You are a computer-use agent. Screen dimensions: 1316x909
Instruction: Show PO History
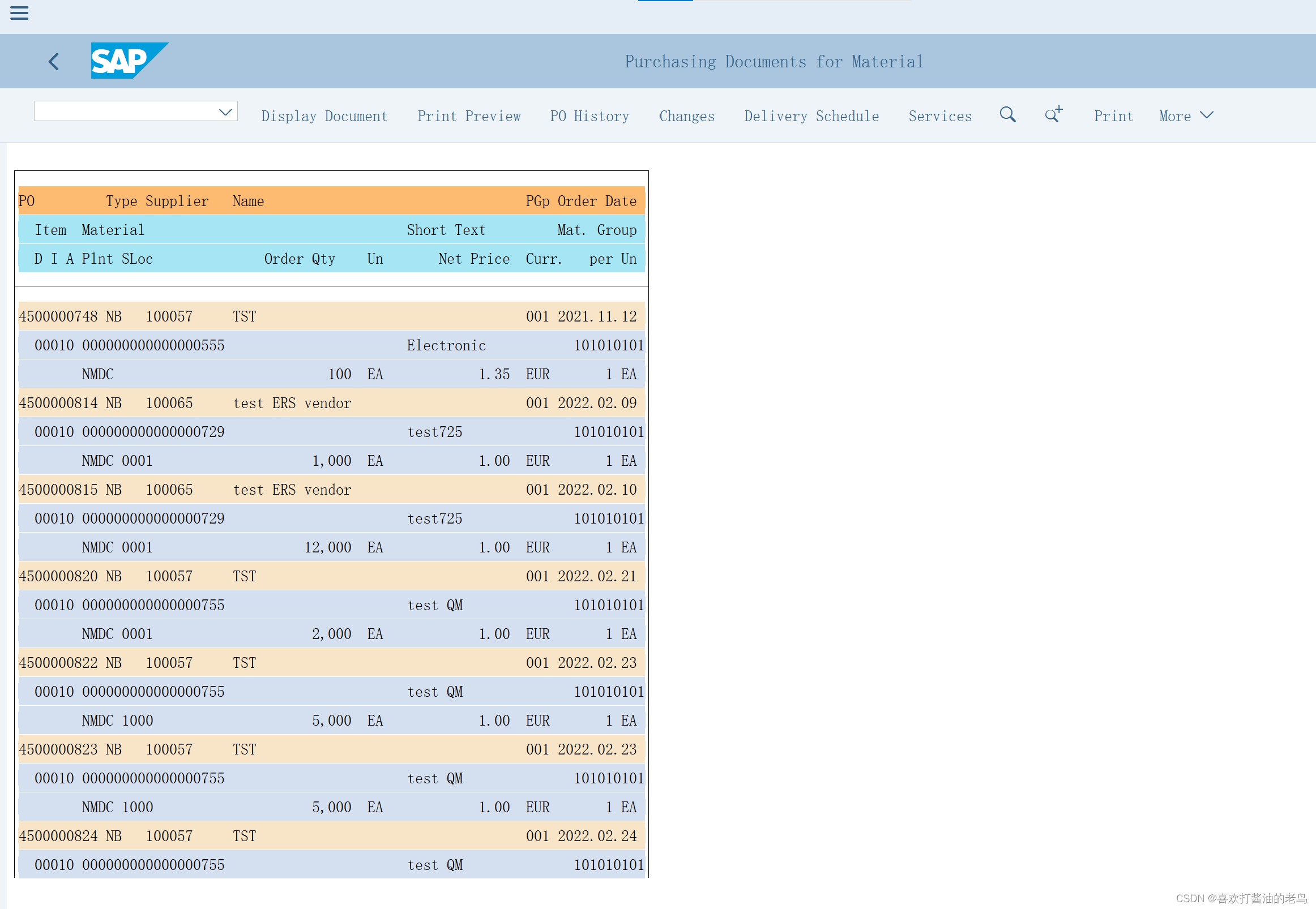[589, 116]
